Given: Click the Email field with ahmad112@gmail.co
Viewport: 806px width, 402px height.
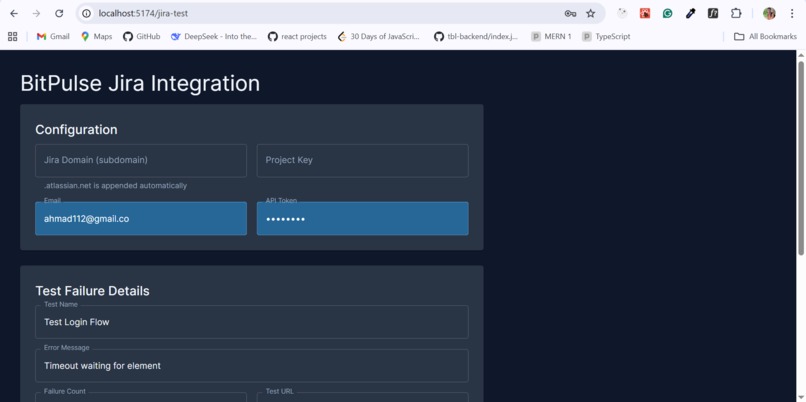Looking at the screenshot, I should [x=141, y=218].
